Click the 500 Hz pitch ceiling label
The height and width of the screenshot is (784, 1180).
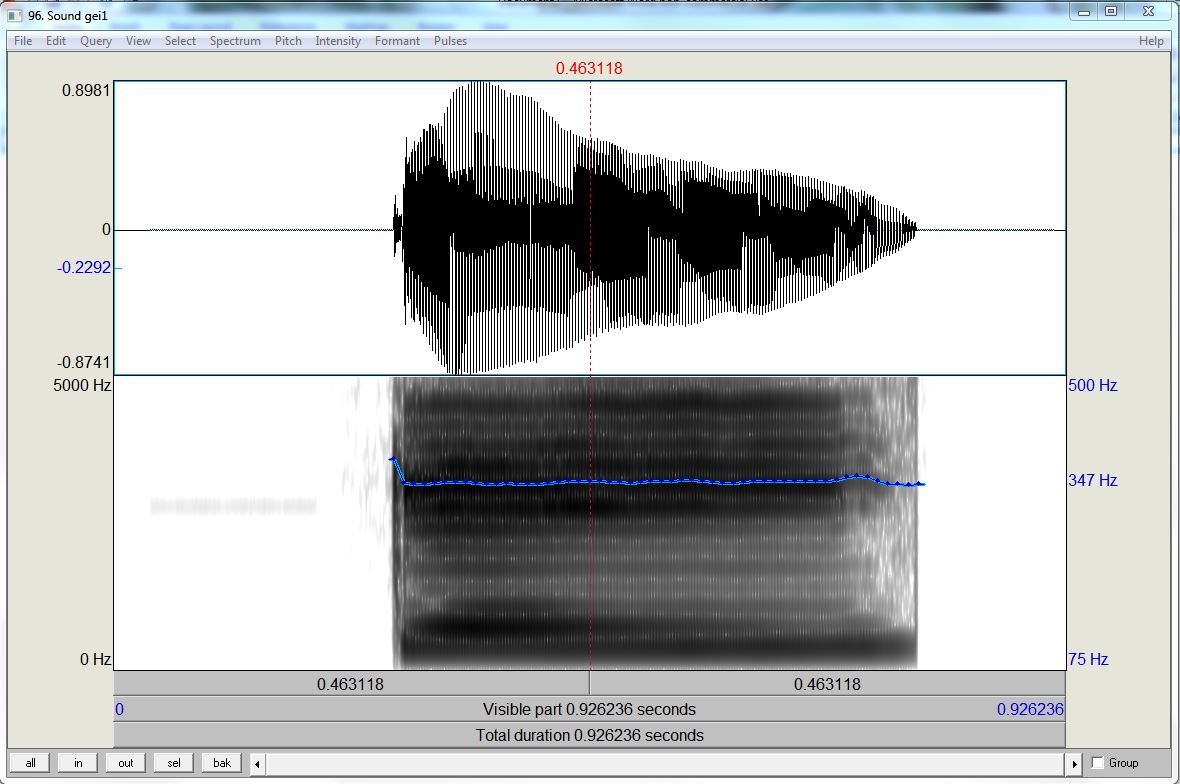tap(1093, 385)
